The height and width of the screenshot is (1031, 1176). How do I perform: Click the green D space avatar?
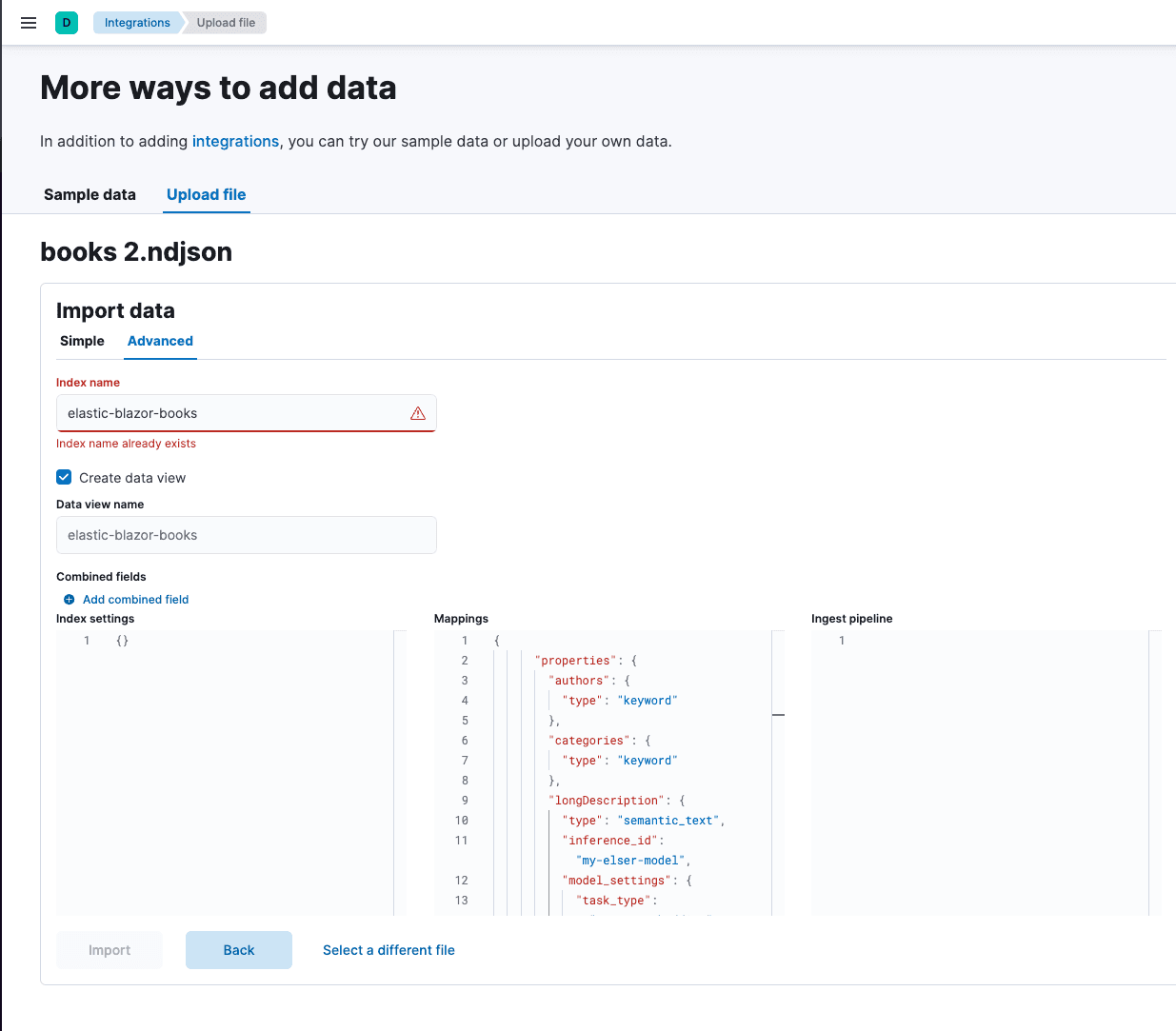click(x=66, y=21)
